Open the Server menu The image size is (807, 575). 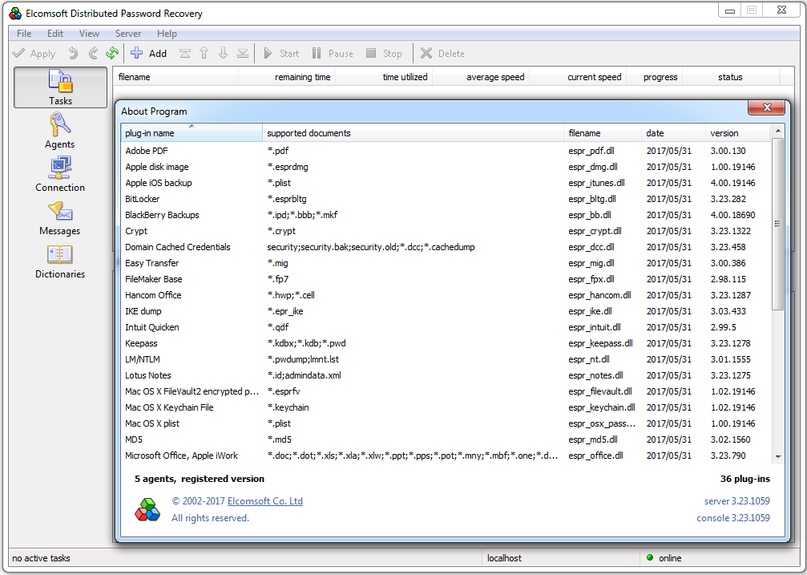click(x=128, y=33)
